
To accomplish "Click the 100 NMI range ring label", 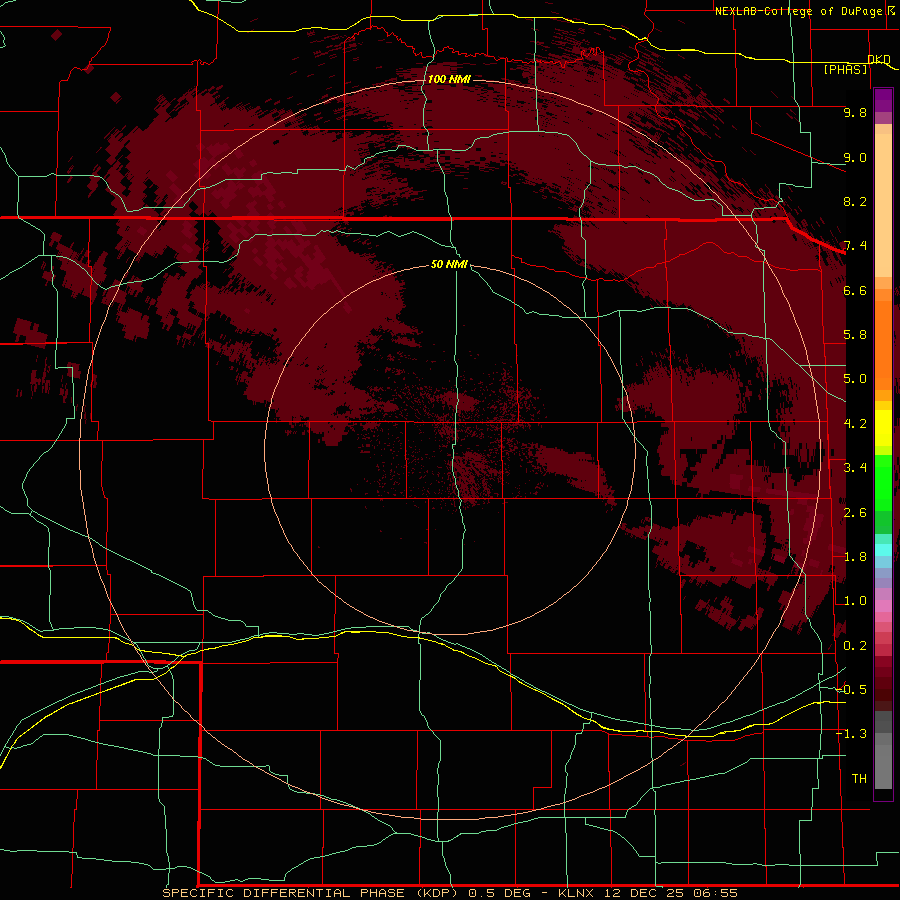I will click(449, 79).
